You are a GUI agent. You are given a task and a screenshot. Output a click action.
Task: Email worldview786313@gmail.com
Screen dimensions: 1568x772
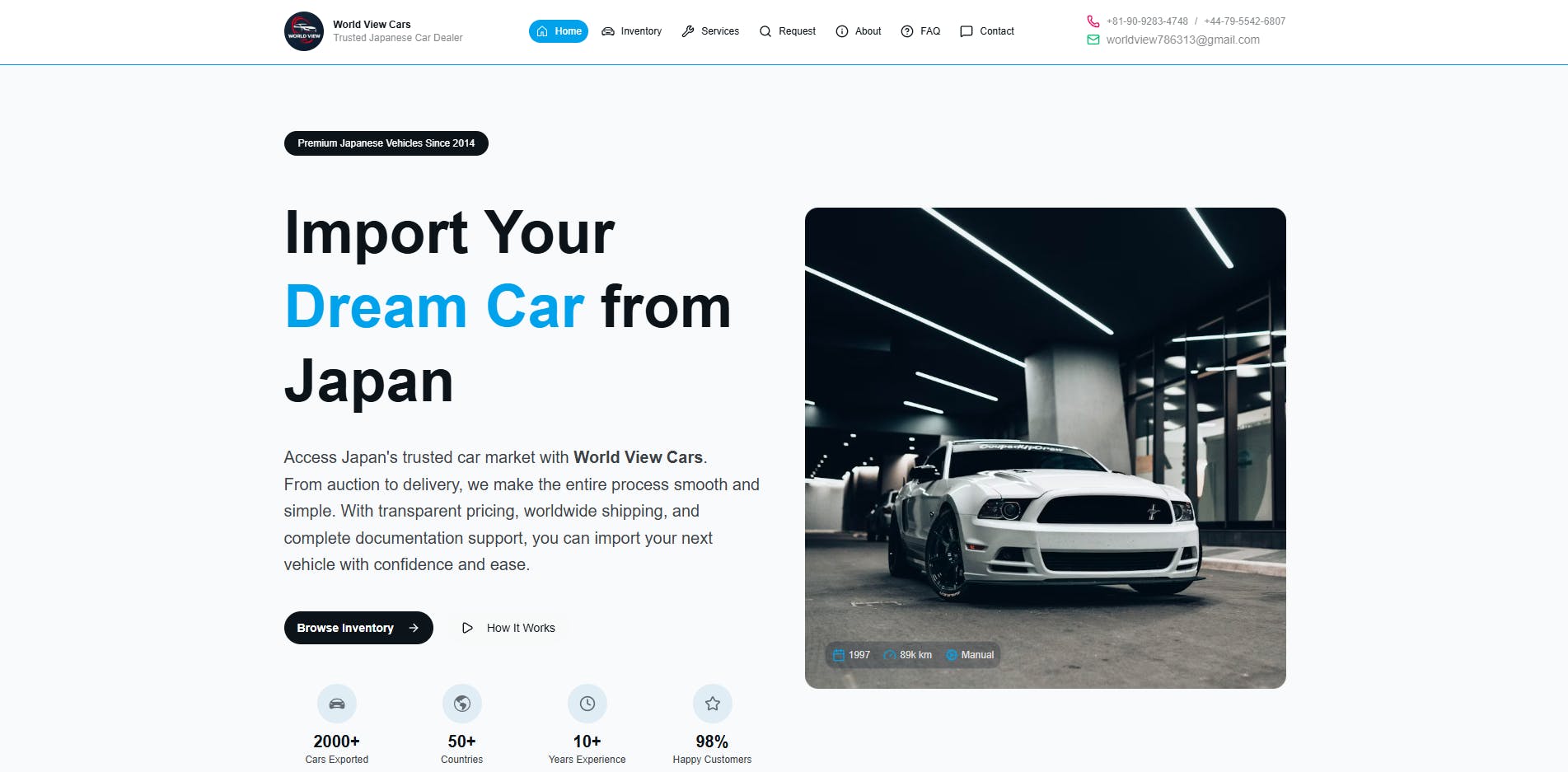tap(1182, 40)
